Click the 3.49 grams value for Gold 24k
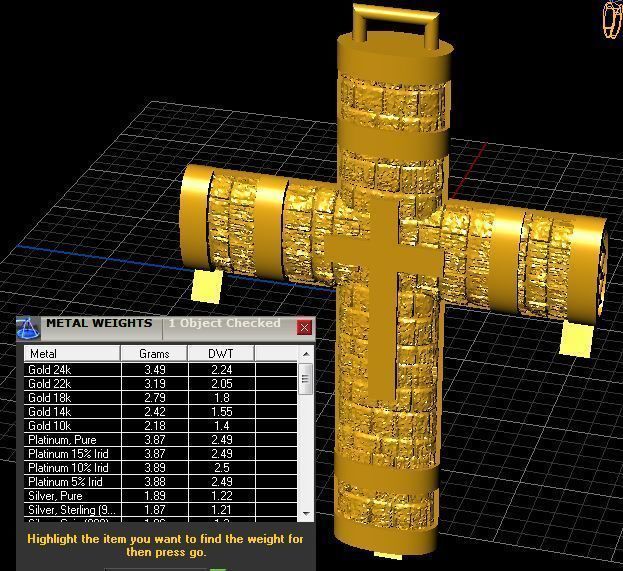Viewport: 623px width, 571px height. pyautogui.click(x=155, y=370)
